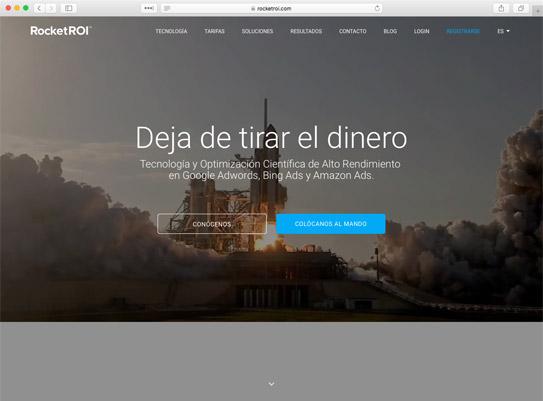The image size is (543, 401).
Task: Click the Reader view icon in address bar
Action: coord(167,8)
